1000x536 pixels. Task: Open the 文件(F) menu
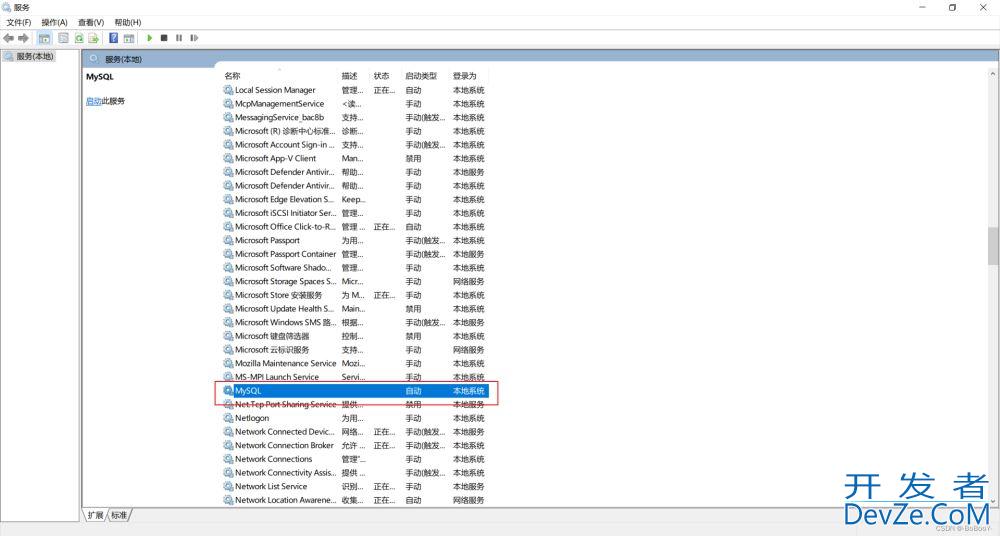click(18, 22)
